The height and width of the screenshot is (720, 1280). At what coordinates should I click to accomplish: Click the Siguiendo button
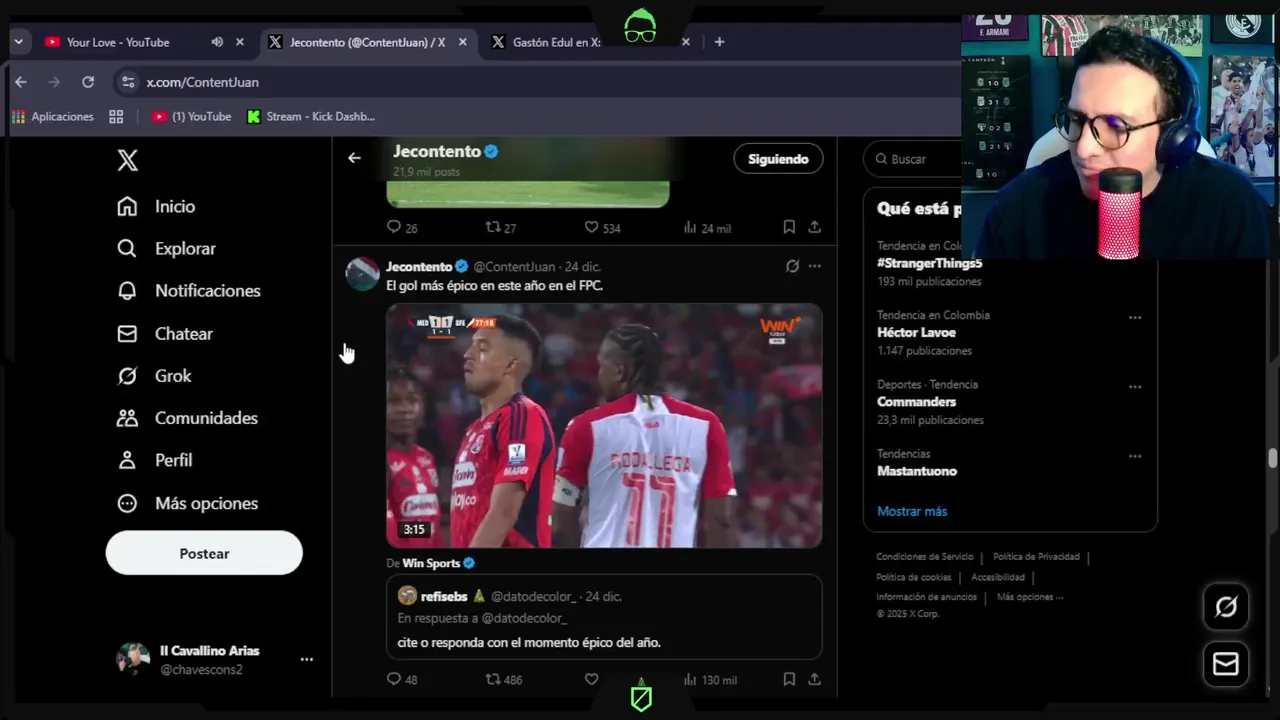pyautogui.click(x=778, y=159)
